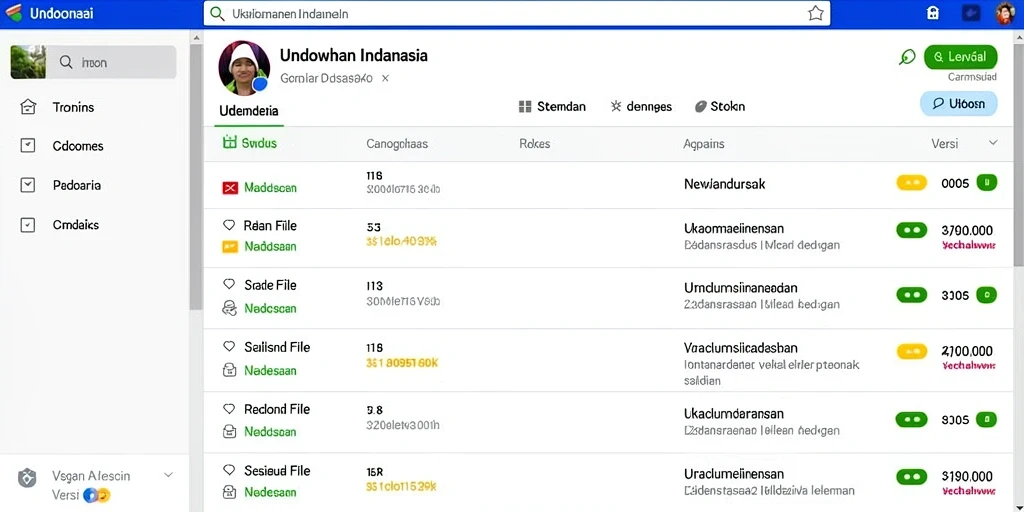Open user avatar in top right corner
This screenshot has height=512, width=1024.
coord(1006,13)
